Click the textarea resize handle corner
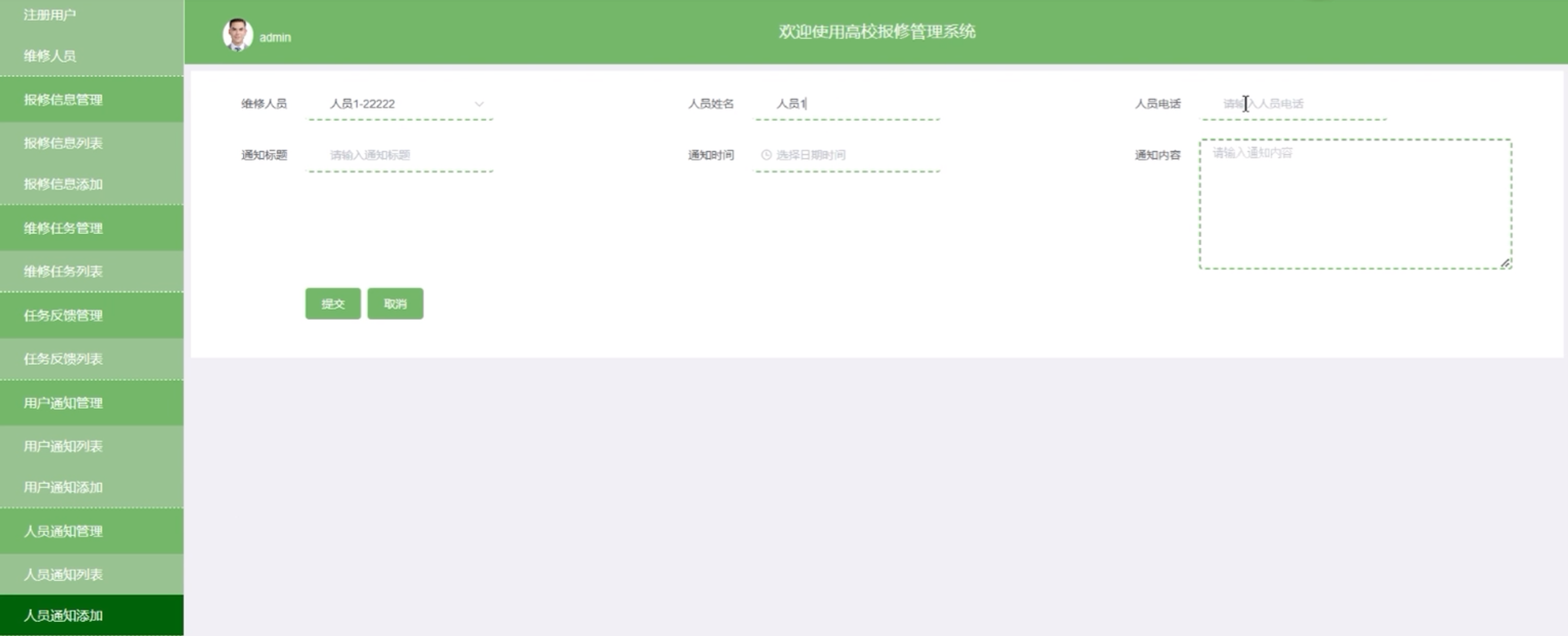Viewport: 1568px width, 636px height. click(x=1505, y=263)
